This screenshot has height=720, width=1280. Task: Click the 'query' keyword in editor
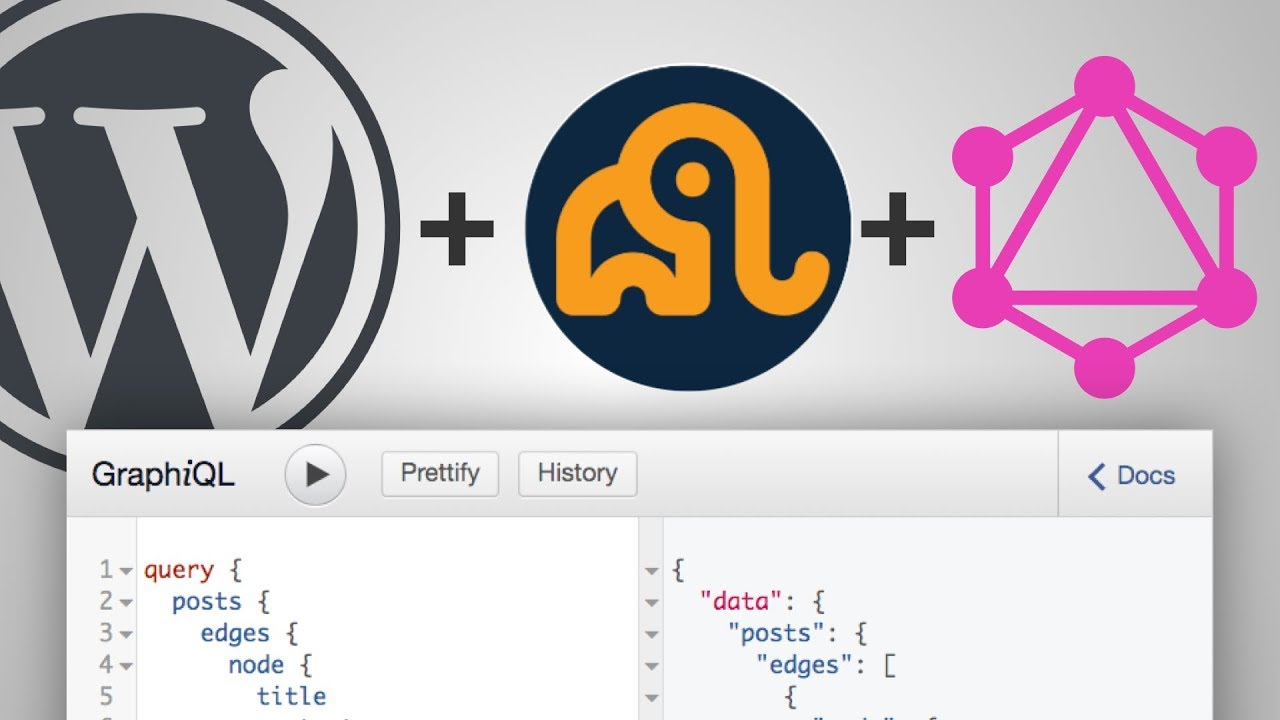179,571
